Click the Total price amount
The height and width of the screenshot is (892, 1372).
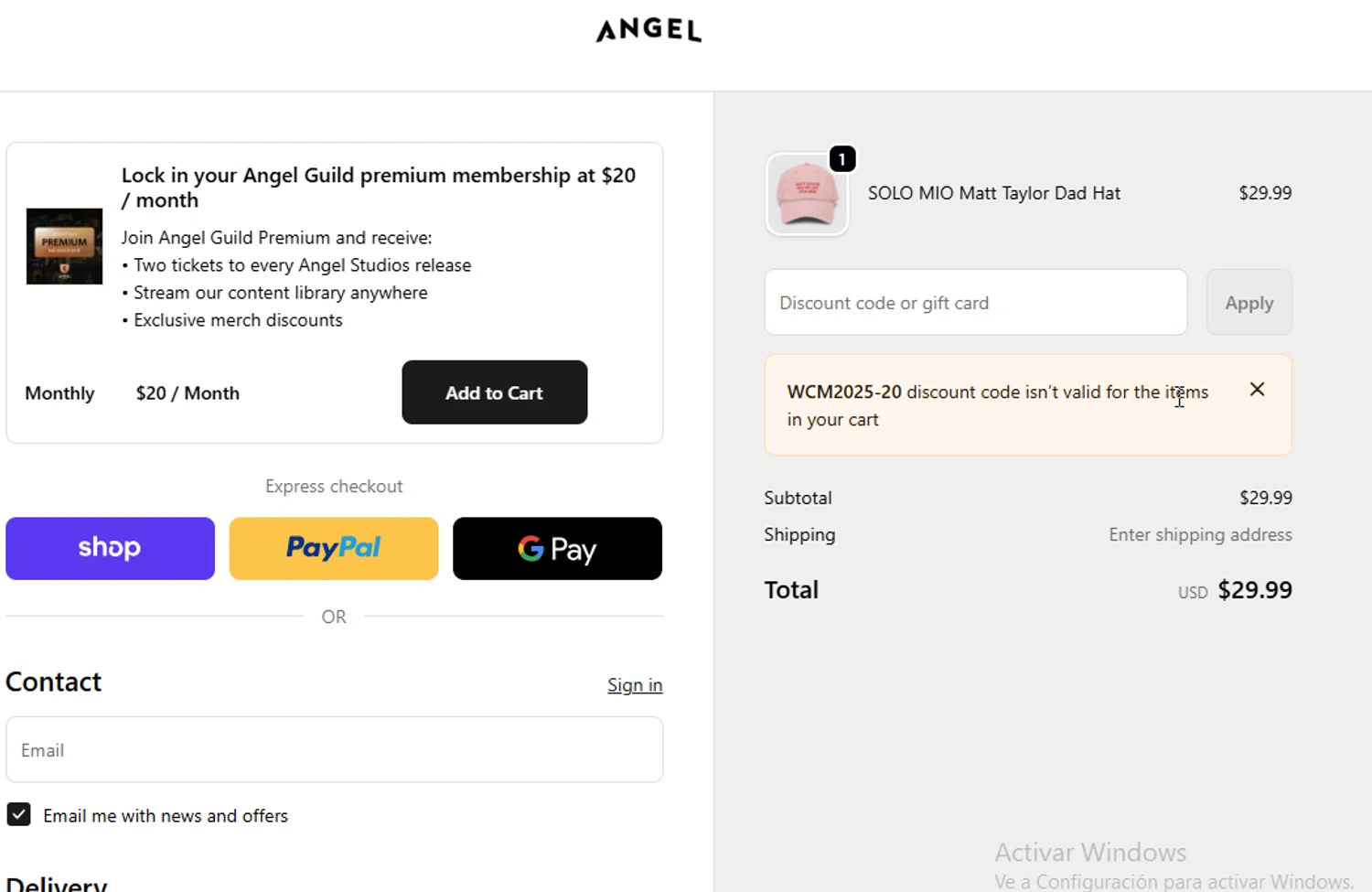1254,590
